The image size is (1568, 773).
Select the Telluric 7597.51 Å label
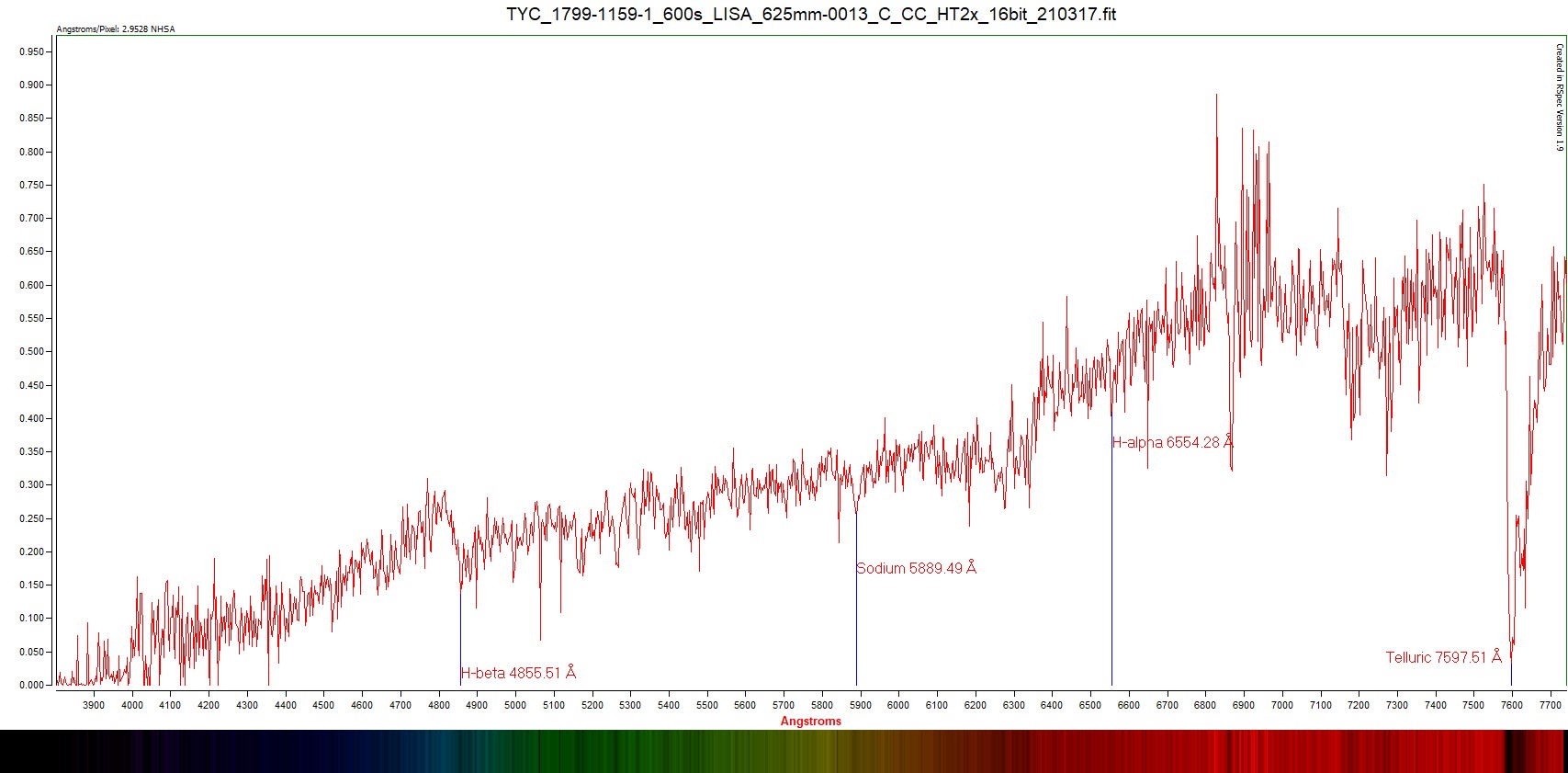click(1443, 657)
